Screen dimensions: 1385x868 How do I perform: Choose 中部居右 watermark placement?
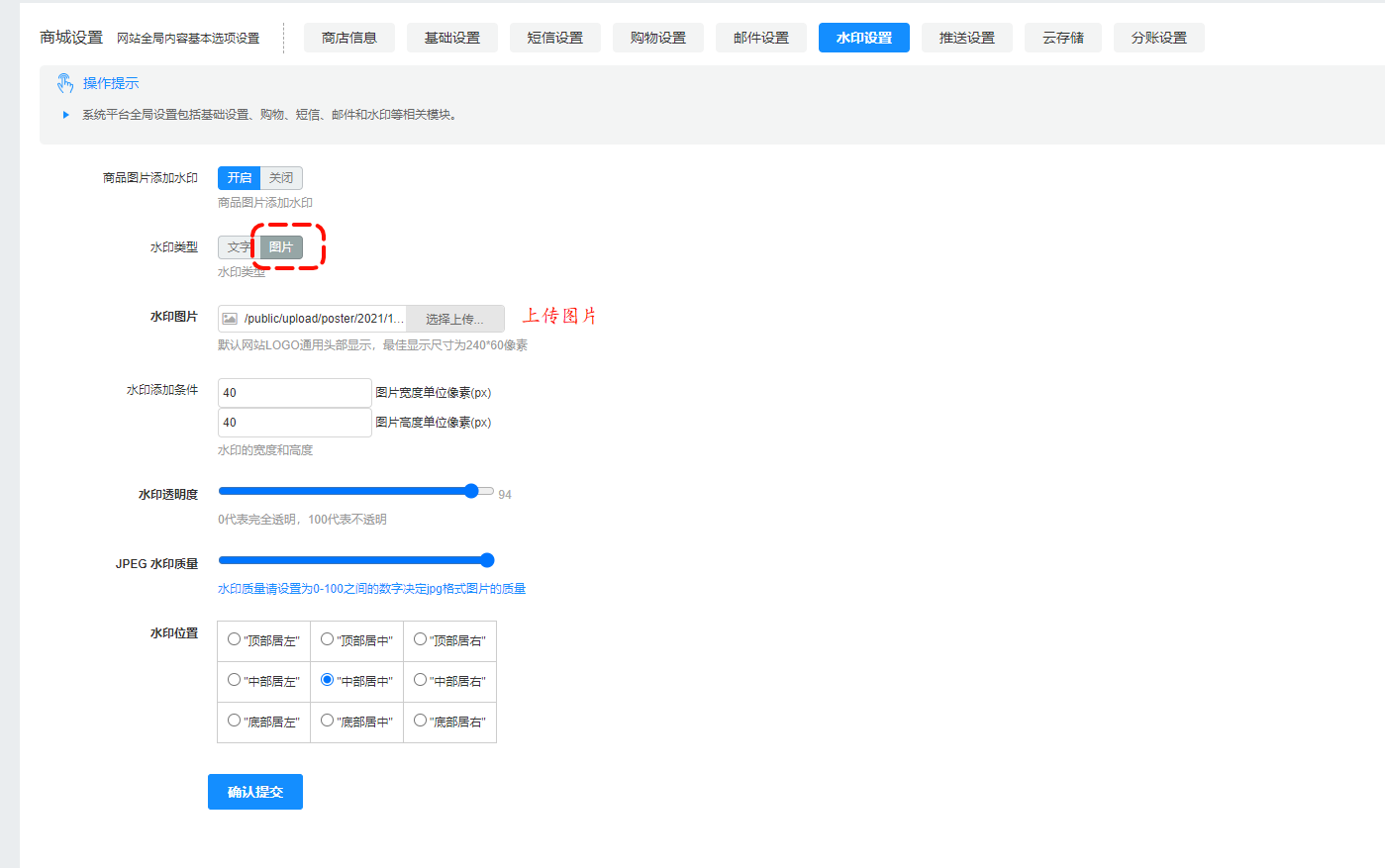coord(420,680)
